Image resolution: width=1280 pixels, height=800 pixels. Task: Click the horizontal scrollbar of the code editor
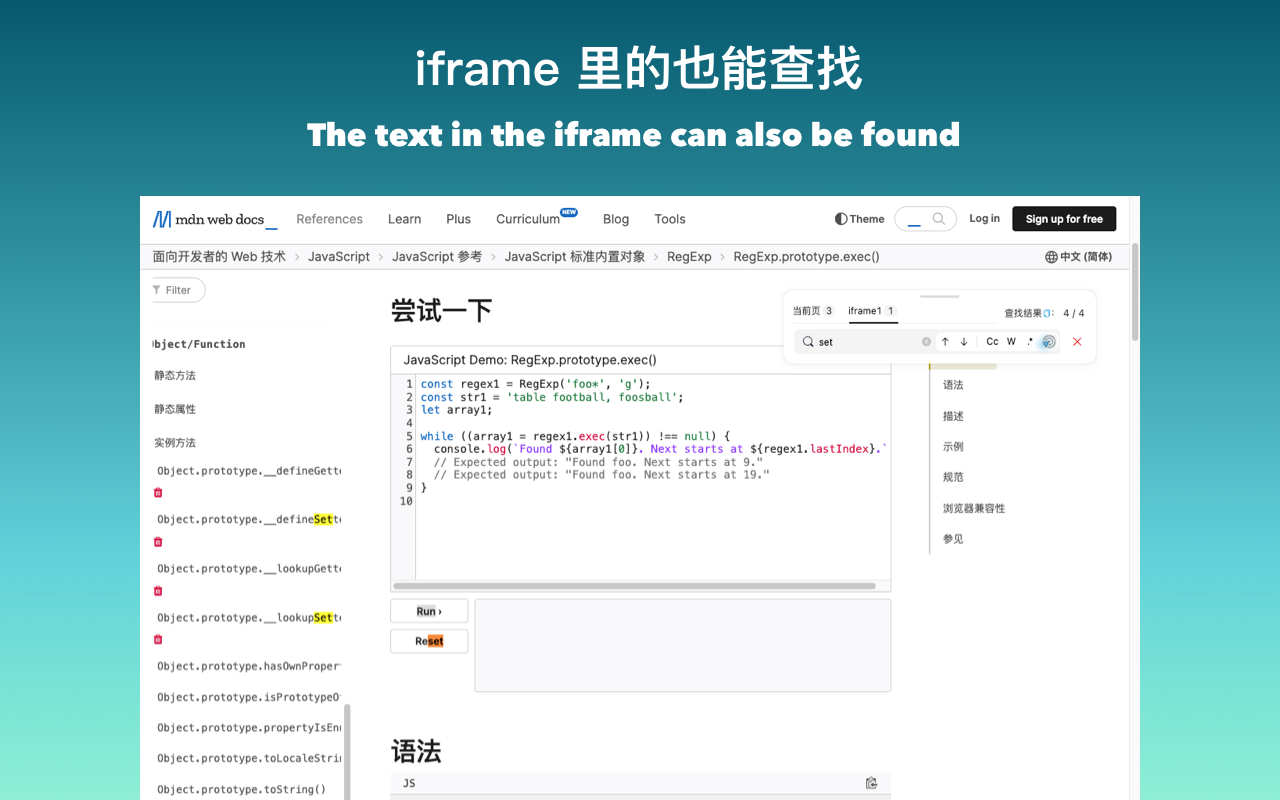(x=635, y=586)
